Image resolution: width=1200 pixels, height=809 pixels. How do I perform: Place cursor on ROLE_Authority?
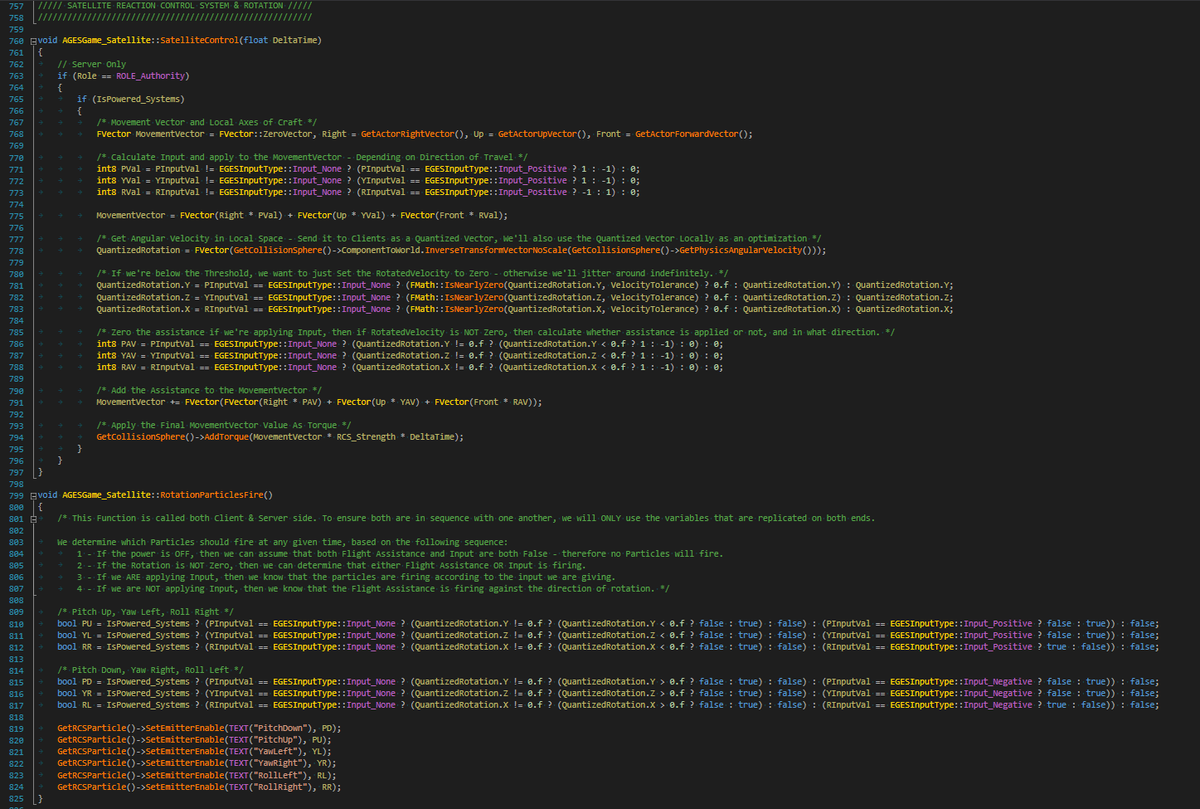(151, 75)
